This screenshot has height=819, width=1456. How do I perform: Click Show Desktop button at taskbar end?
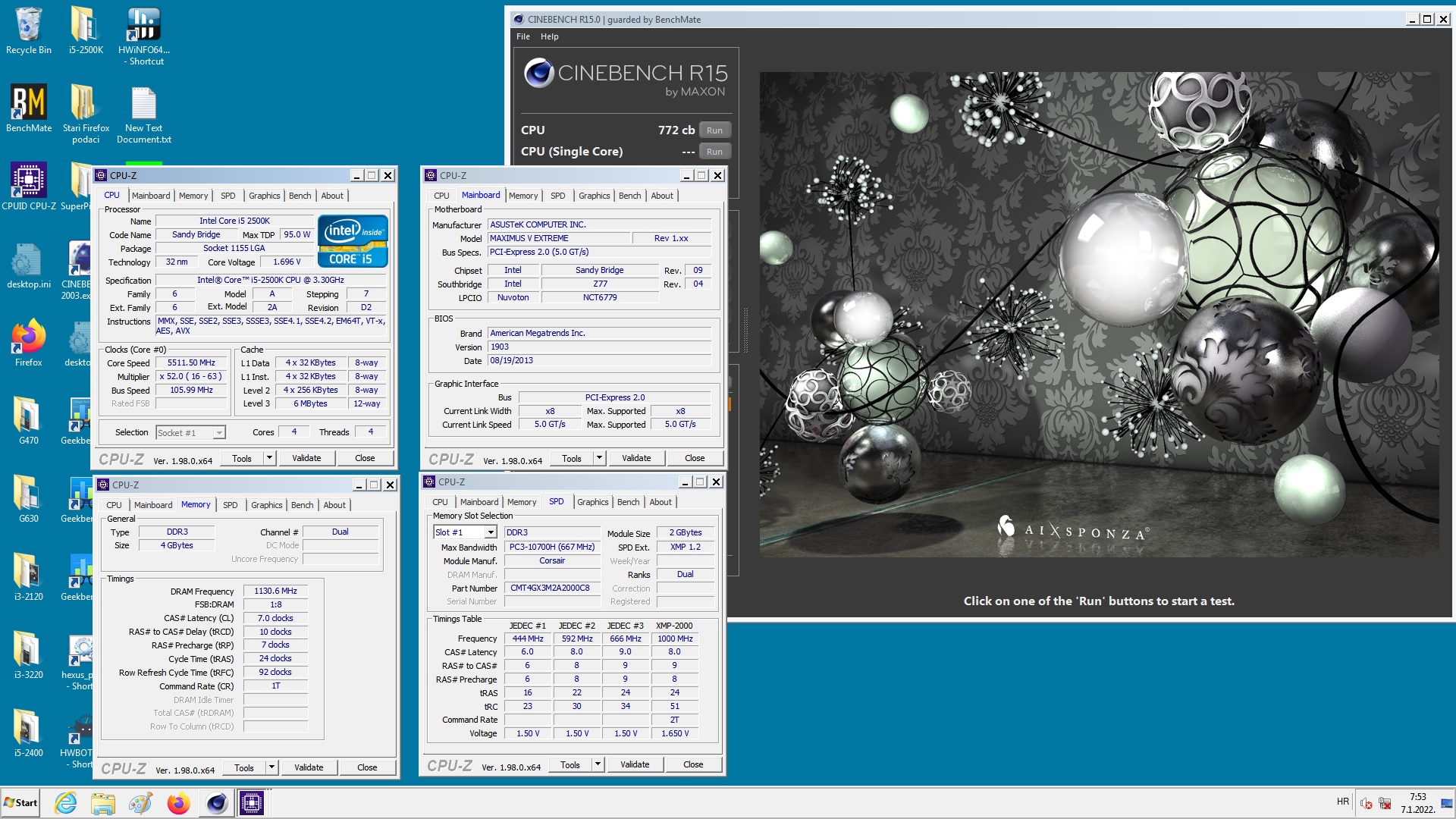(x=1446, y=804)
